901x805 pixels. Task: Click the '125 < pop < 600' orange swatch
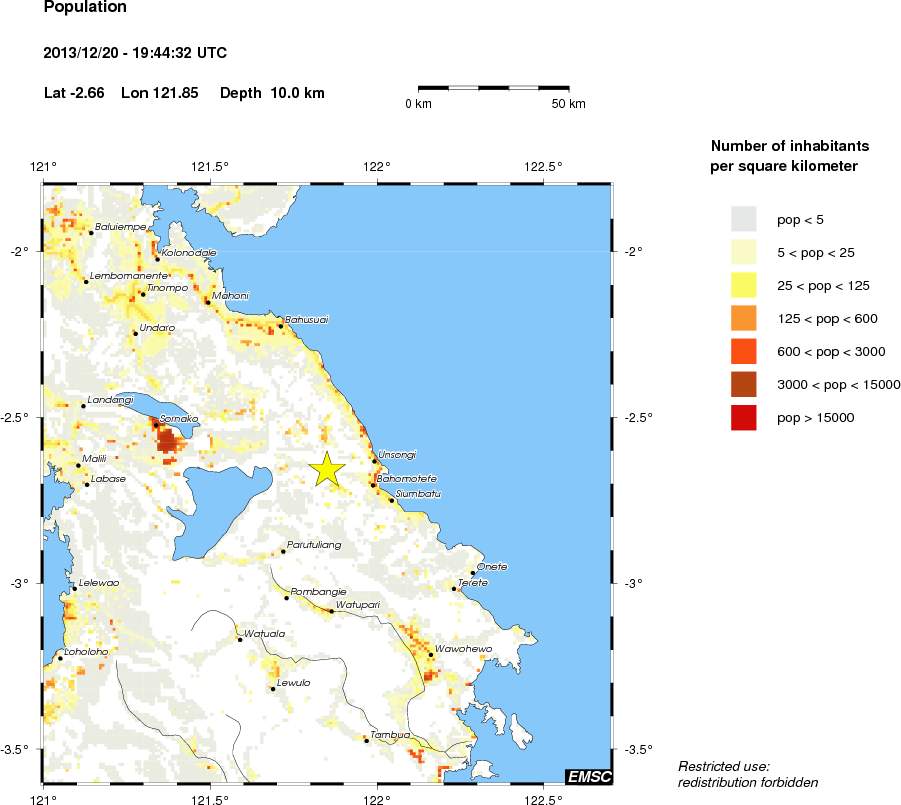tap(745, 318)
